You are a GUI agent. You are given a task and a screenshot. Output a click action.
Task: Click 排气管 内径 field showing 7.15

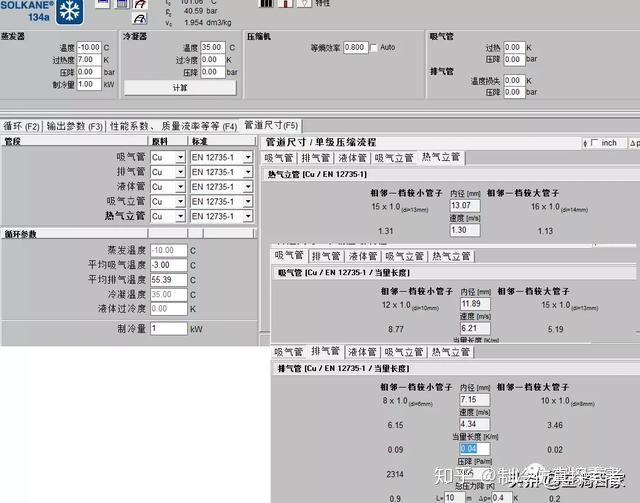click(474, 400)
